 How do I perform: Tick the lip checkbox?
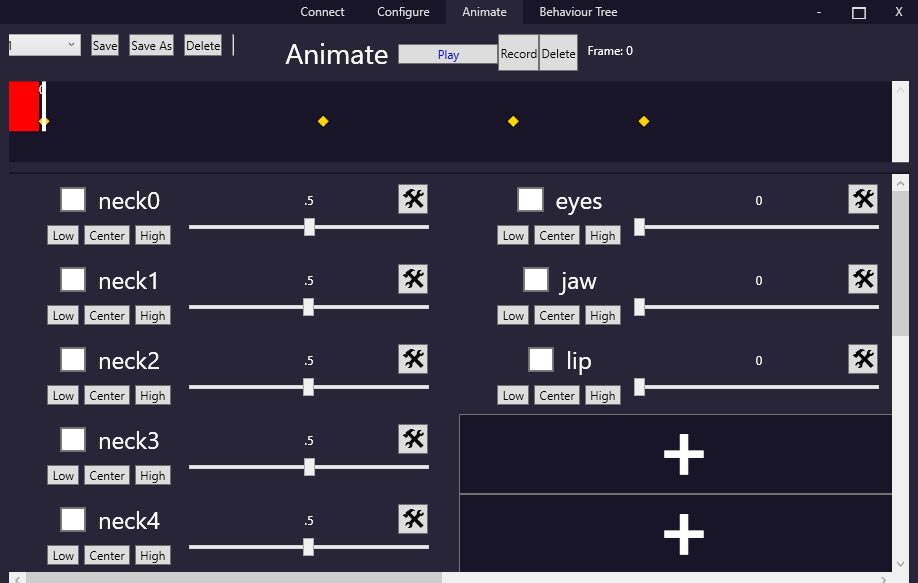click(x=541, y=359)
